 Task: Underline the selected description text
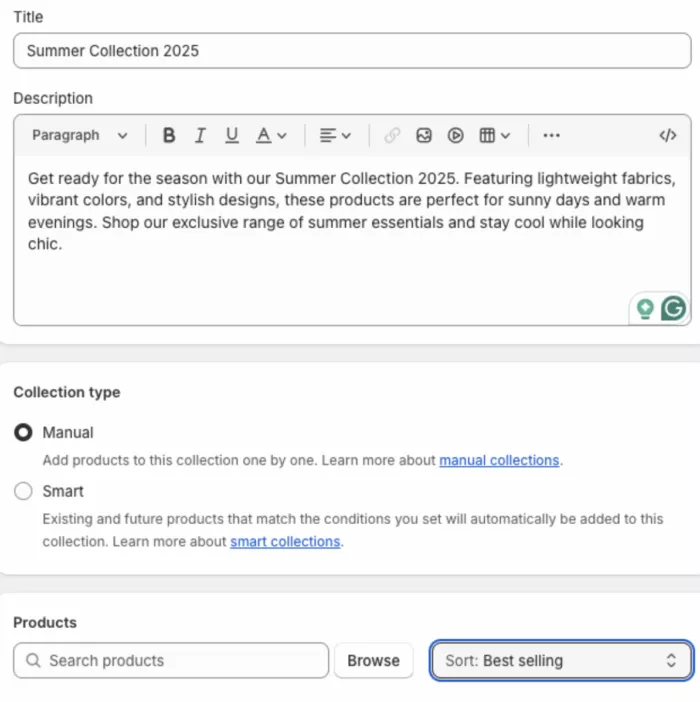point(231,135)
